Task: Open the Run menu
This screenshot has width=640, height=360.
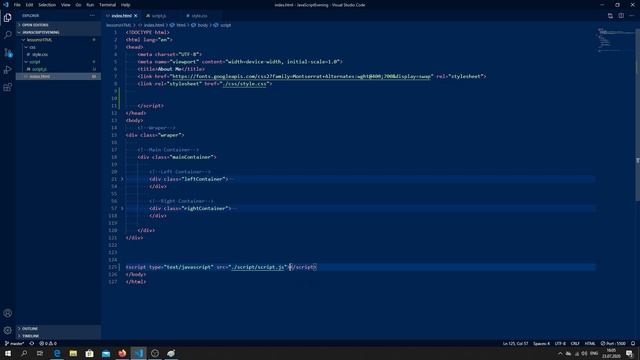Action: 90,5
